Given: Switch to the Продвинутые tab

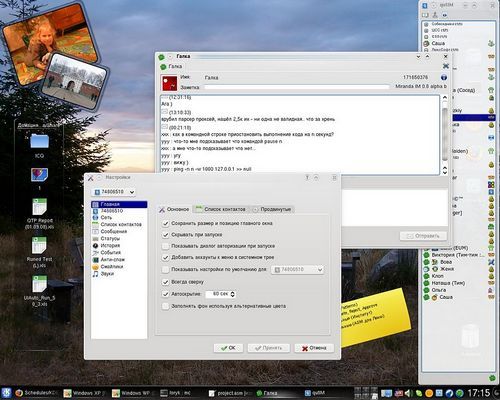Looking at the screenshot, I should 273,209.
